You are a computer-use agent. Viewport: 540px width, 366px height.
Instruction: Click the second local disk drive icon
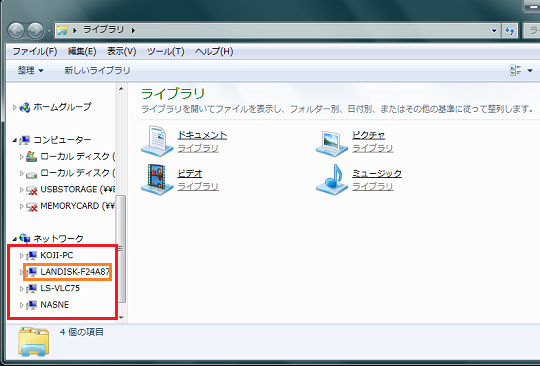(x=32, y=174)
